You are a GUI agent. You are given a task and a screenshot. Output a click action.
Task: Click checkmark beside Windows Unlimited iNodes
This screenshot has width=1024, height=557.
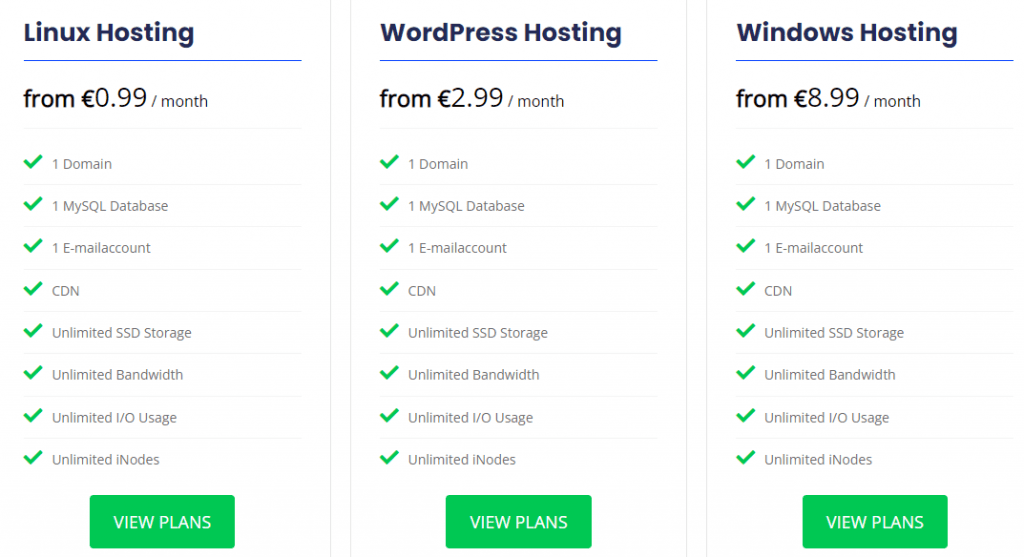point(746,458)
